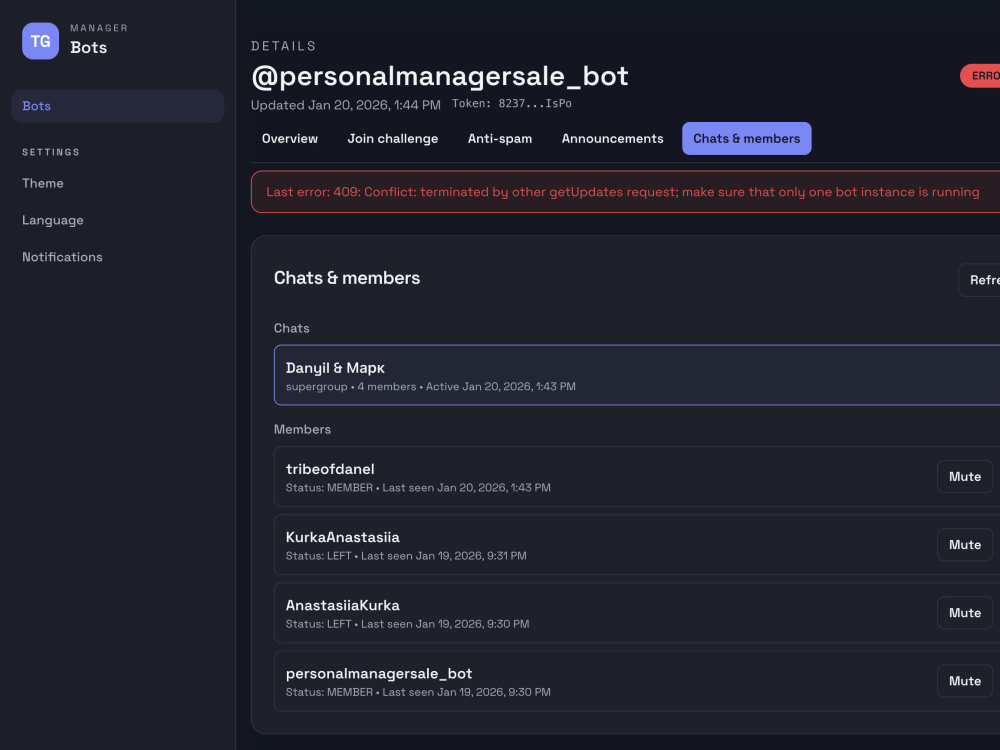
Task: Open Bots in the sidebar
Action: pyautogui.click(x=117, y=106)
